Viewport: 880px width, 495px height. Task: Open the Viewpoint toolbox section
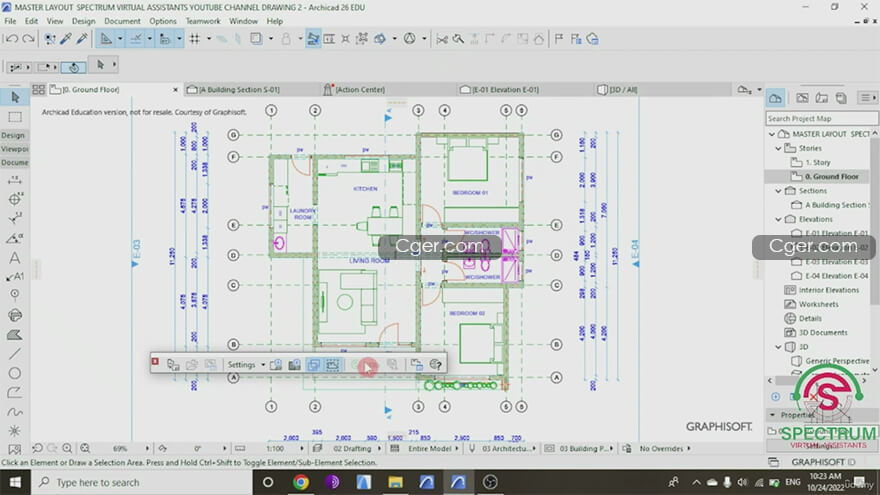pyautogui.click(x=14, y=149)
